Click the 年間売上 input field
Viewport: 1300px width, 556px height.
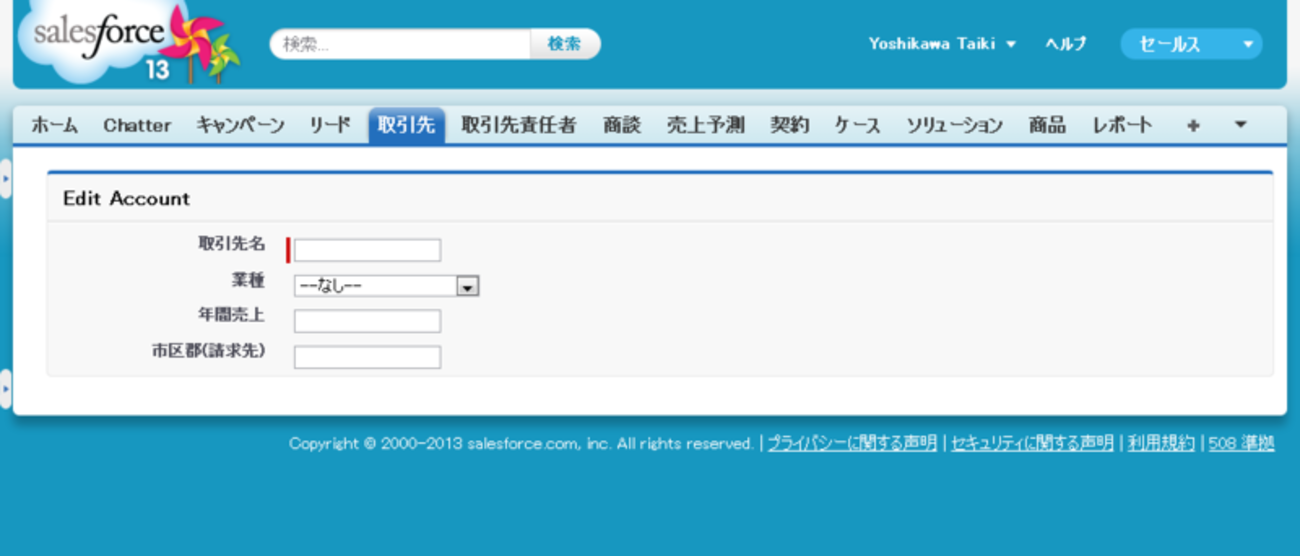click(367, 321)
